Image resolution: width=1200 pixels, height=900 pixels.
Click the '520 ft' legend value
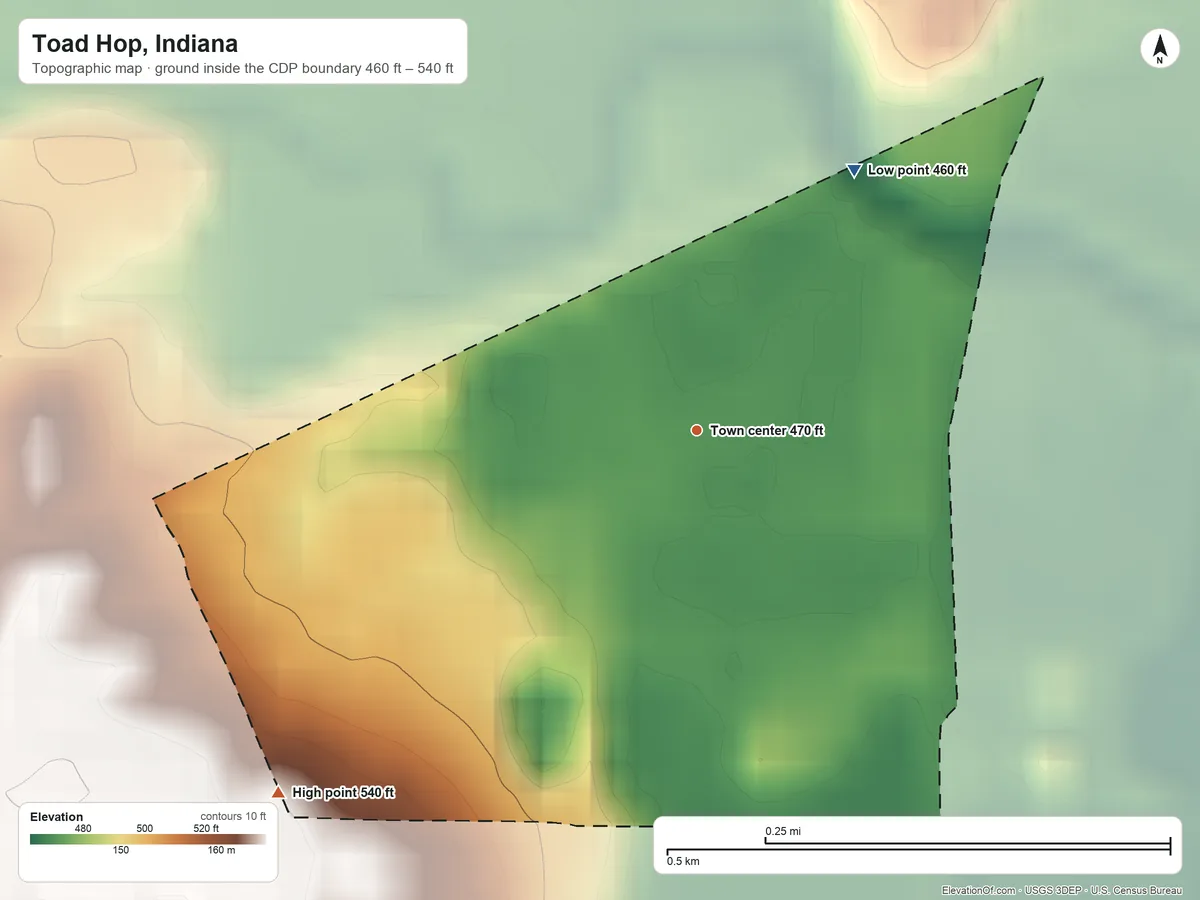pyautogui.click(x=206, y=828)
